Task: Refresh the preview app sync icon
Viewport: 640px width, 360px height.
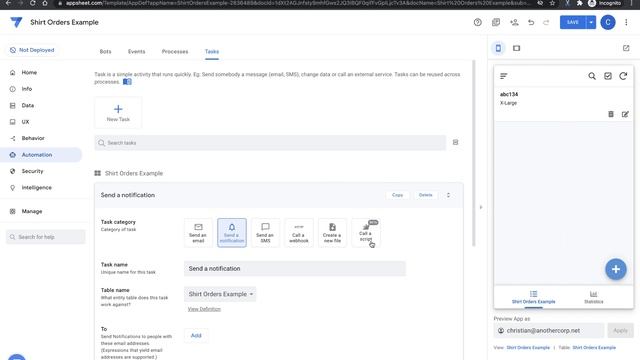Action: coord(623,76)
